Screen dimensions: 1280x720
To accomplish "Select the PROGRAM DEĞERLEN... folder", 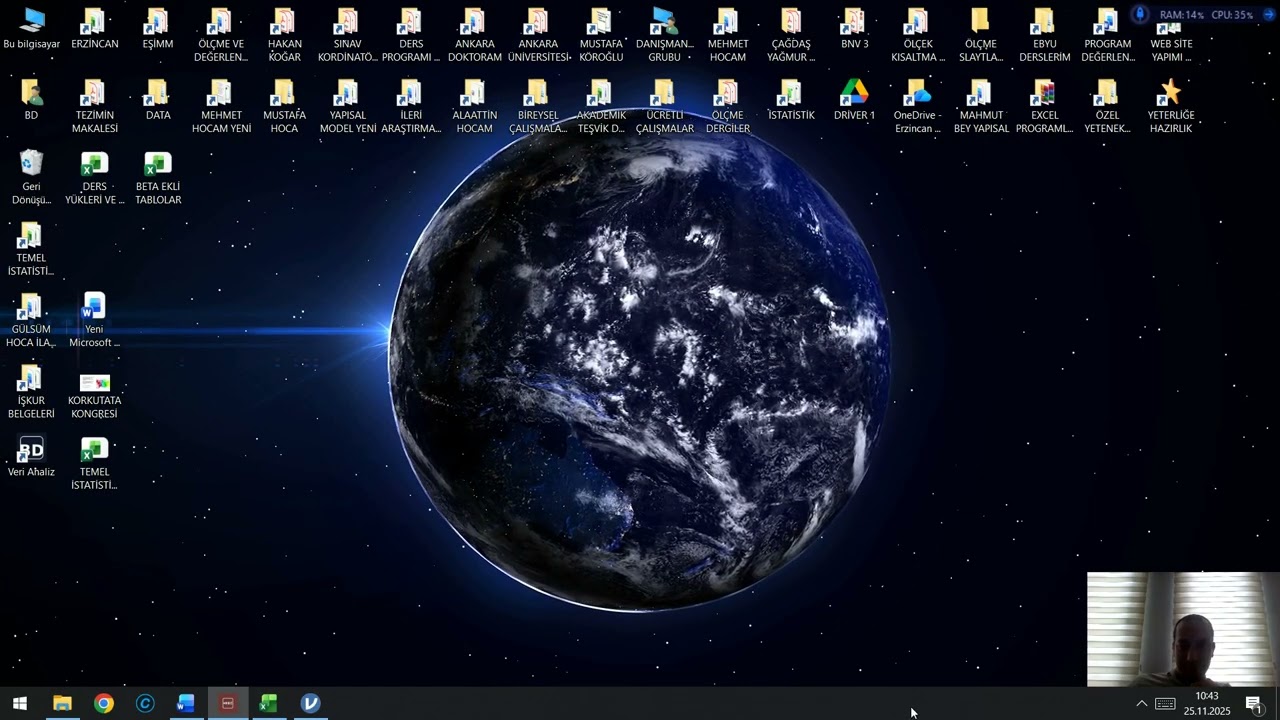I will click(x=1108, y=36).
